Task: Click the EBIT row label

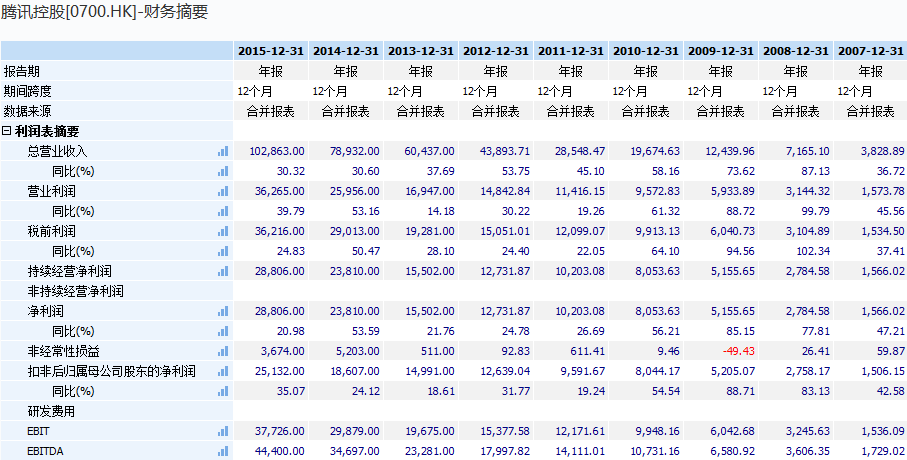Action: tap(36, 432)
